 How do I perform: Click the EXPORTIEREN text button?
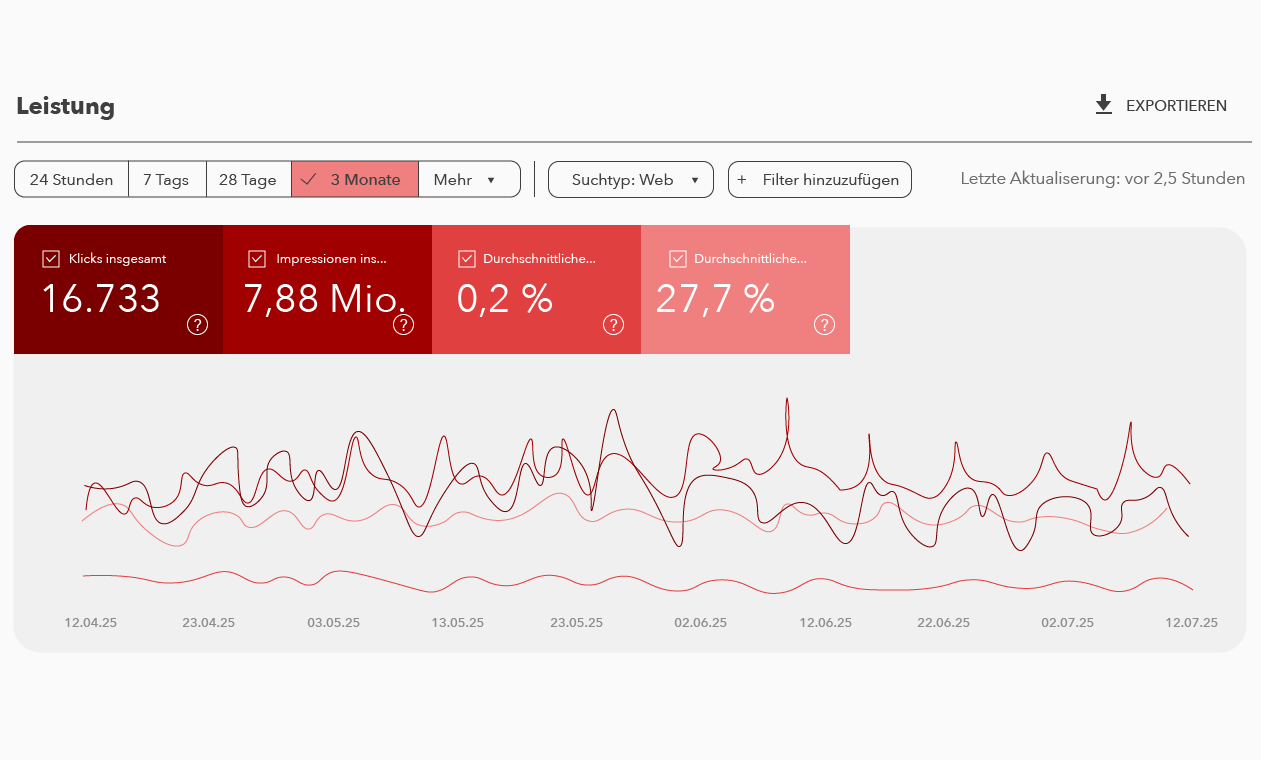click(x=1176, y=106)
